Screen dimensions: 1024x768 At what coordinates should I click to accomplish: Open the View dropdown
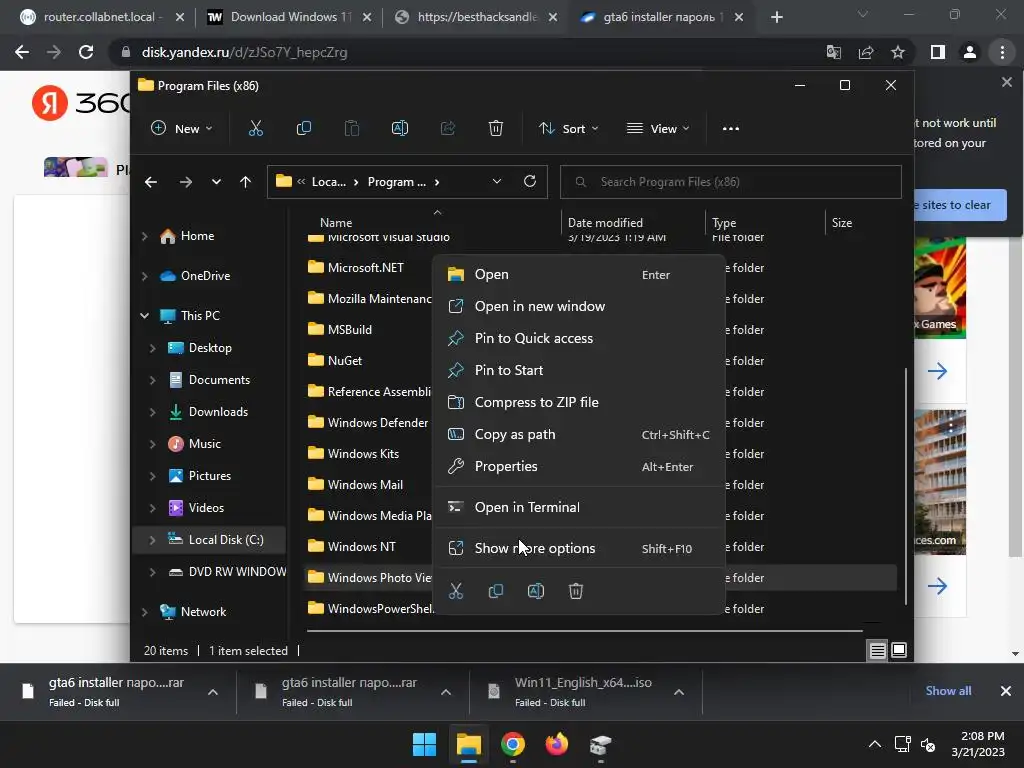(658, 129)
